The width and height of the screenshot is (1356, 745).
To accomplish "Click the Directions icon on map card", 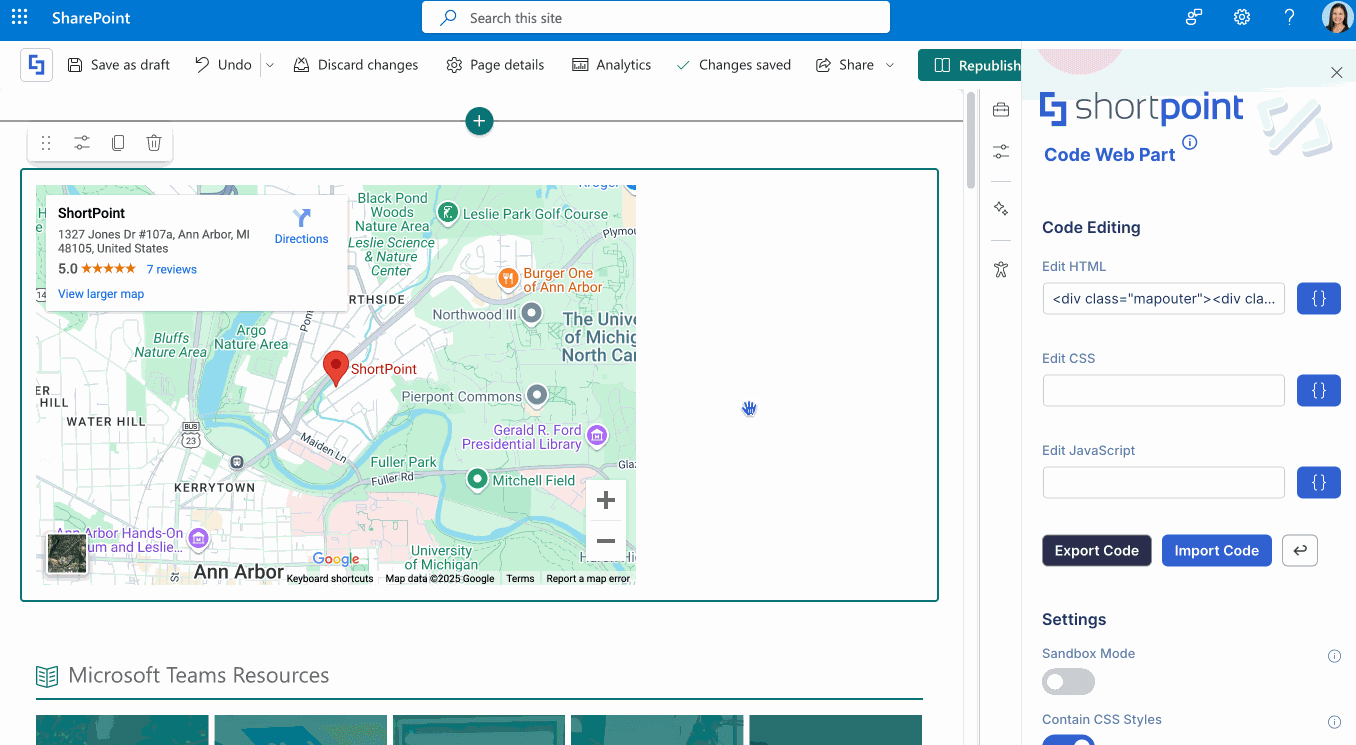I will pos(301,217).
